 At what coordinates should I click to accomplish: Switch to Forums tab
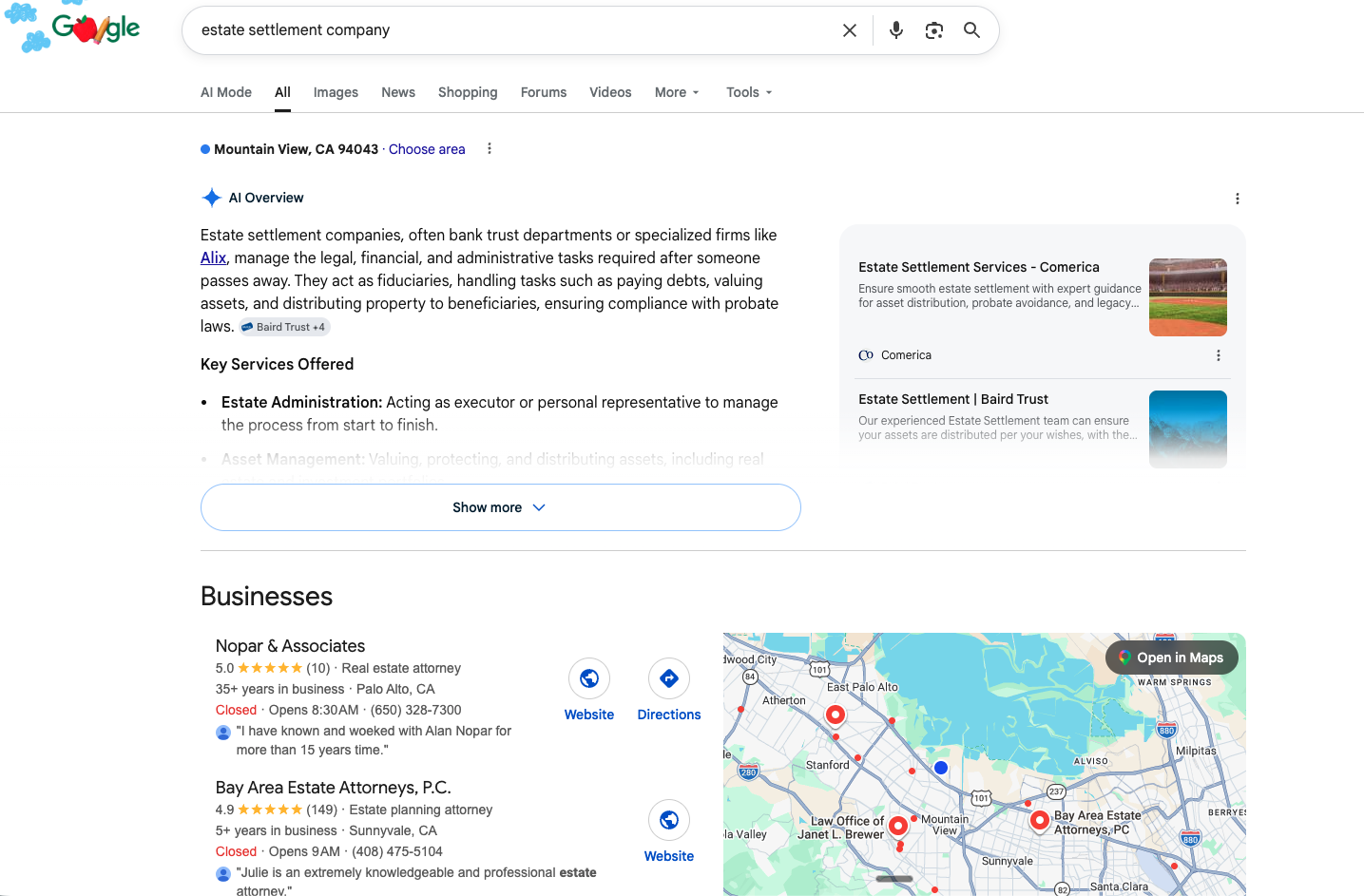[x=544, y=92]
